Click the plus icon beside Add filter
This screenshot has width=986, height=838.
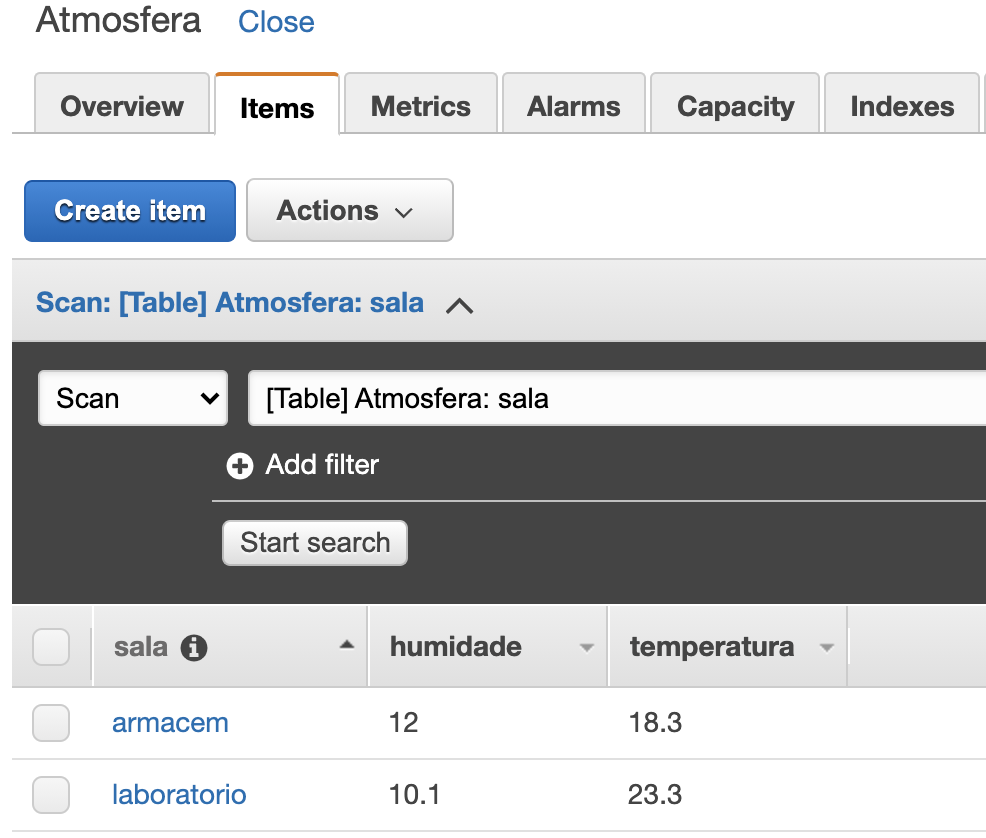click(x=240, y=466)
